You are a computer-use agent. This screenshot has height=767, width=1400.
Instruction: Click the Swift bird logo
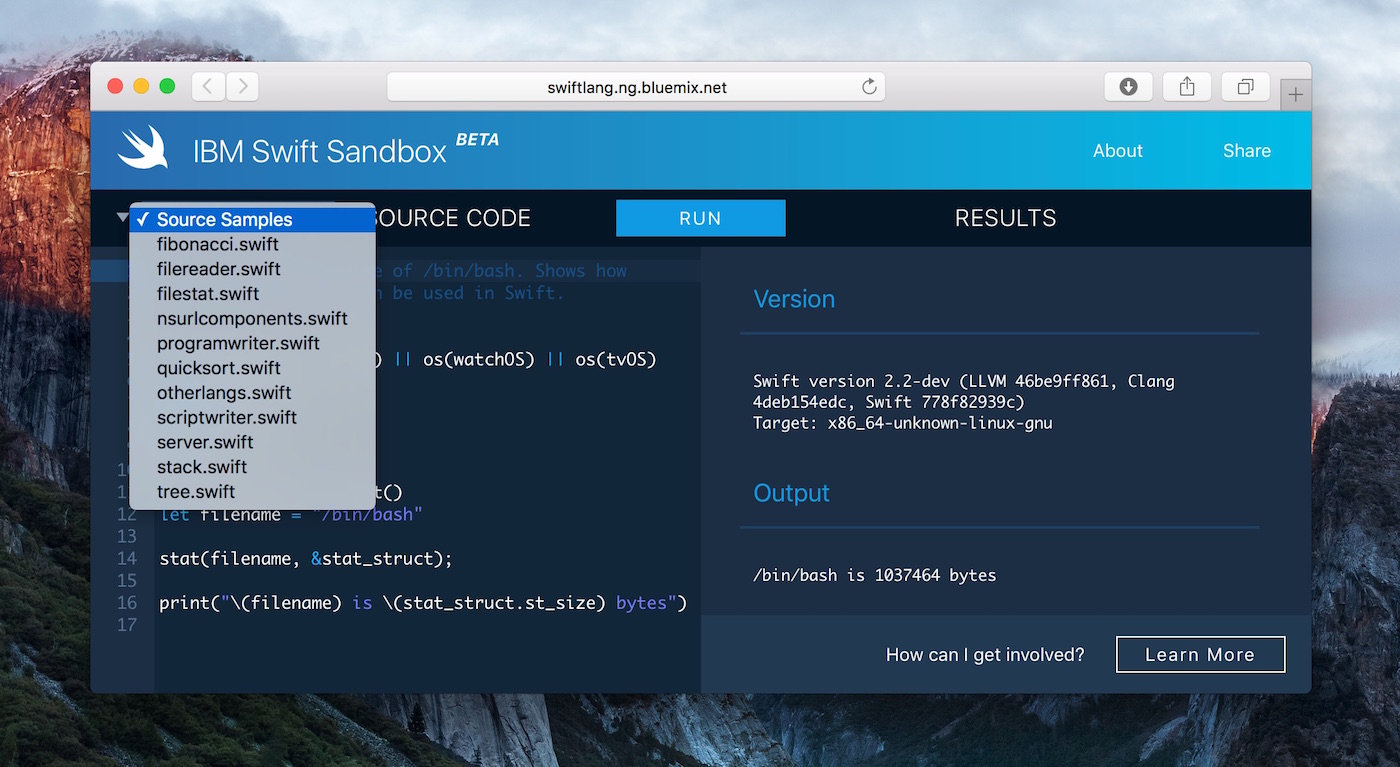click(x=142, y=148)
